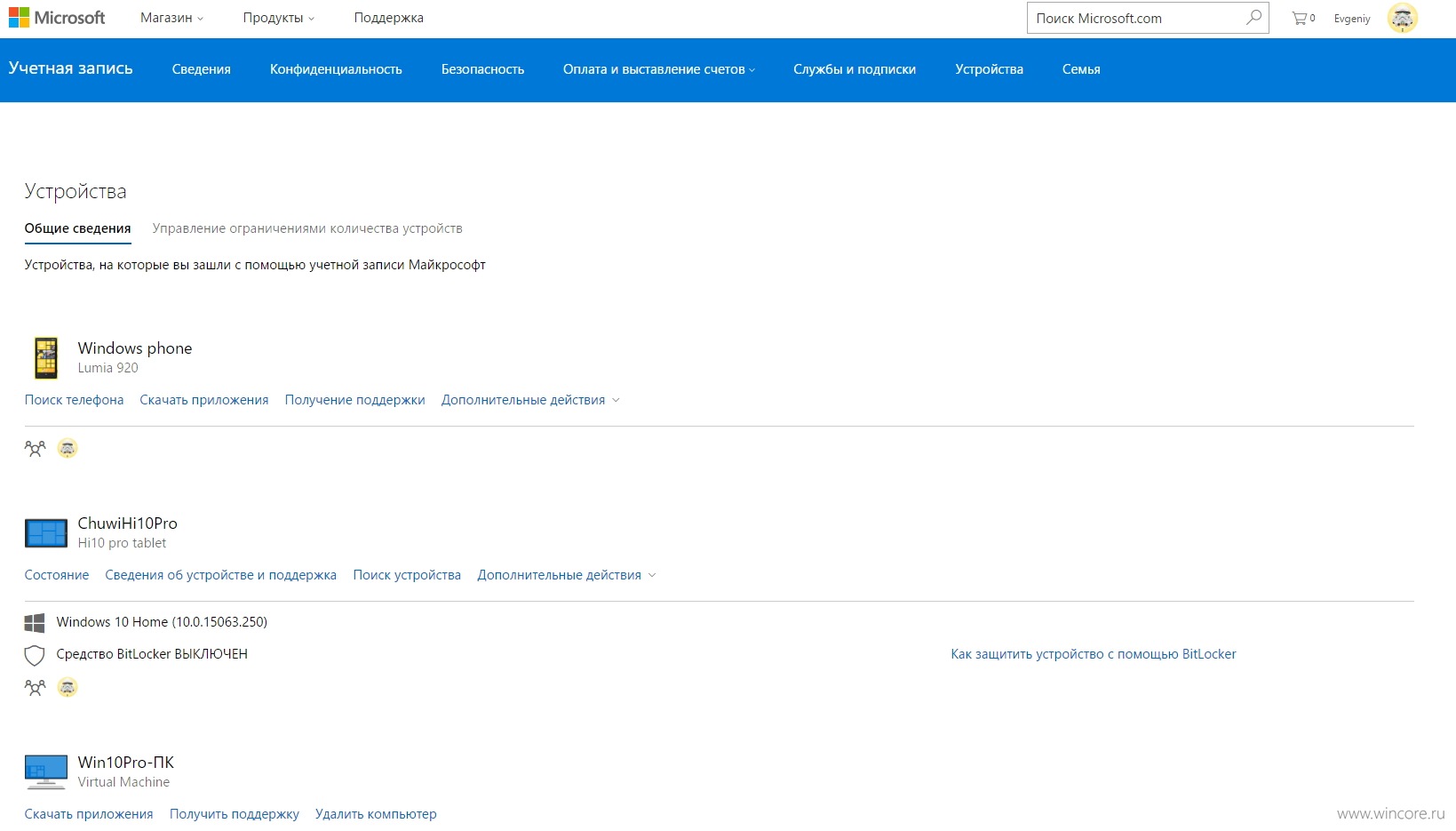Click the Microsoft logo

click(x=57, y=18)
